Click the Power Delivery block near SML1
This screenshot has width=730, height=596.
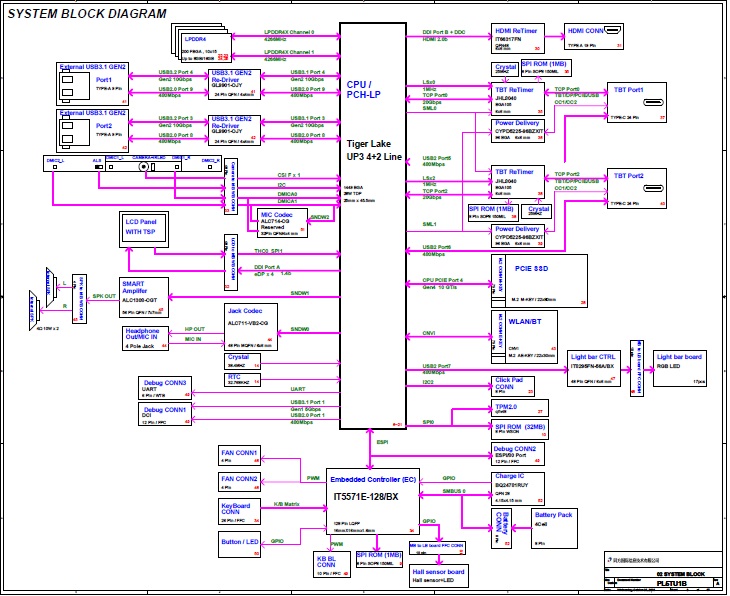518,236
